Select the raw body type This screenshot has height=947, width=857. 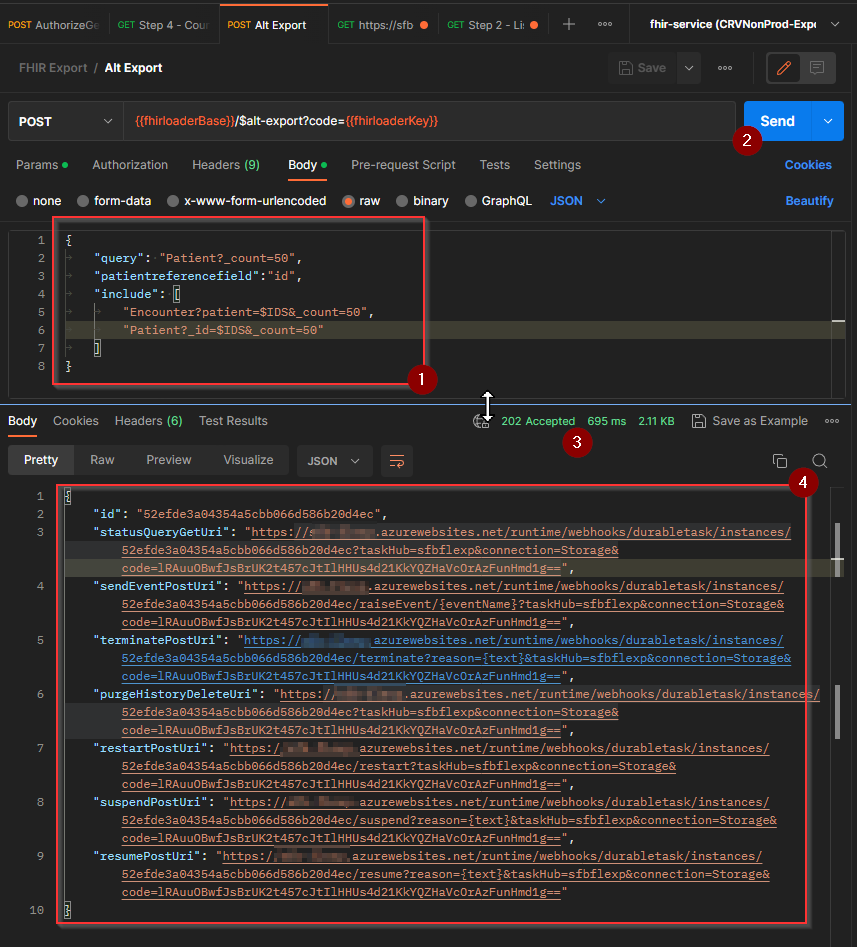(x=361, y=201)
